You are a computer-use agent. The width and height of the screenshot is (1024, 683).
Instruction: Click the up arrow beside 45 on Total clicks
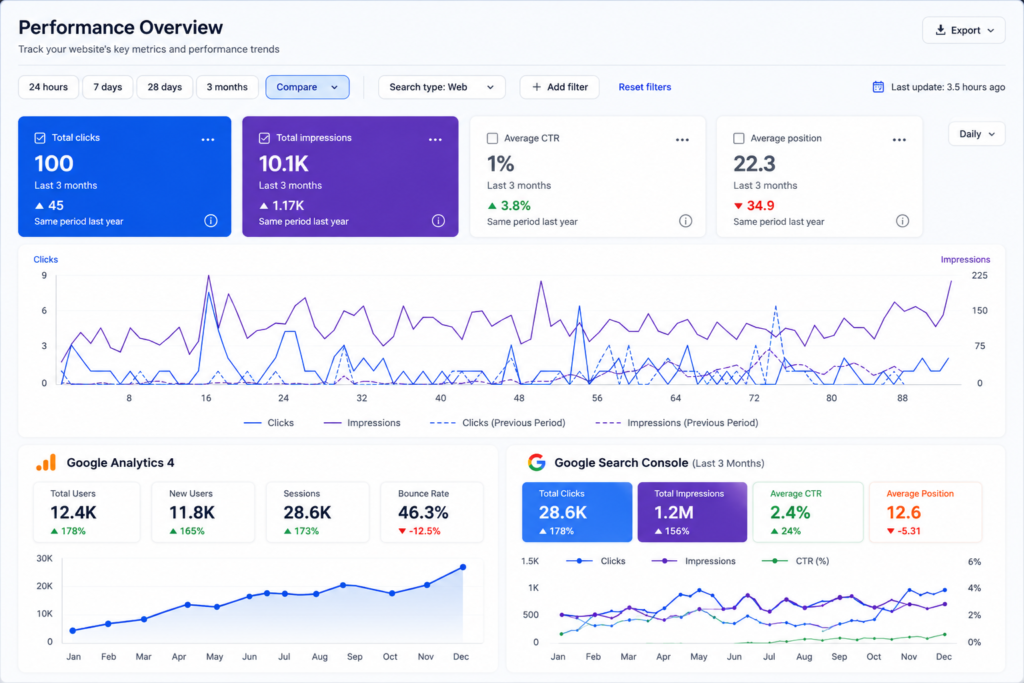(39, 206)
